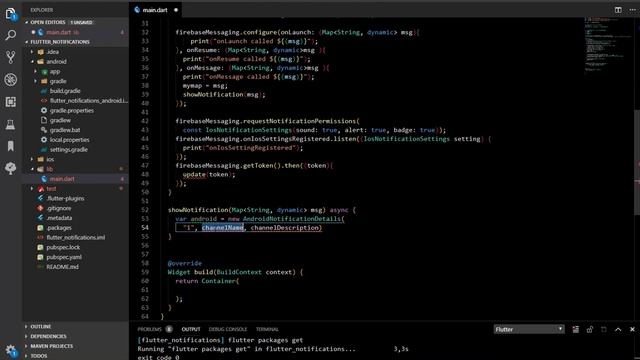Click the code minimap overview

608,45
